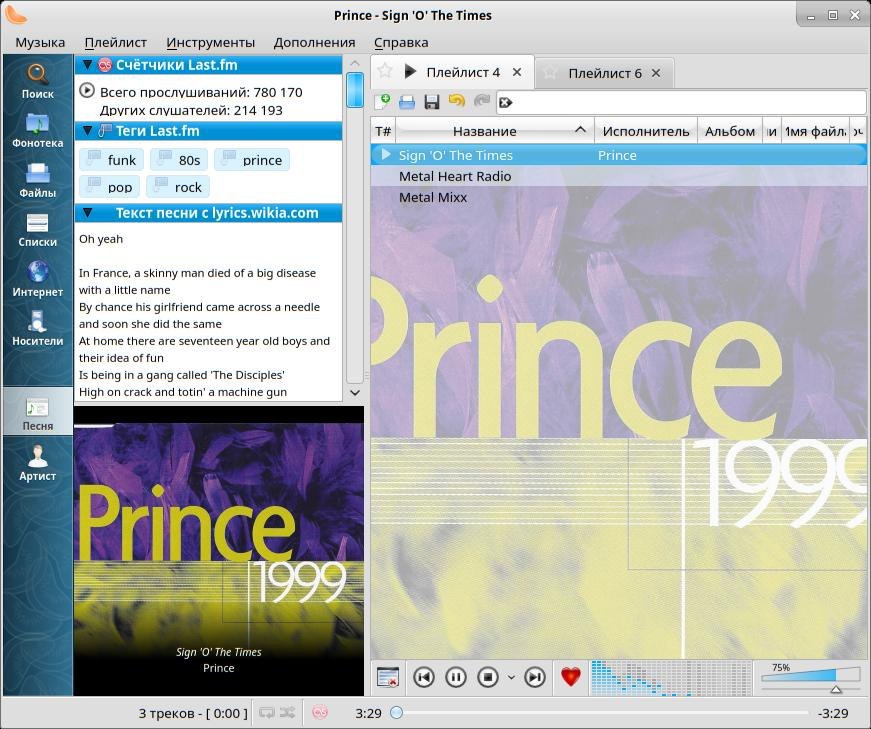Viewport: 871px width, 729px height.
Task: Open the Фонотека library sidebar tab
Action: tap(38, 131)
